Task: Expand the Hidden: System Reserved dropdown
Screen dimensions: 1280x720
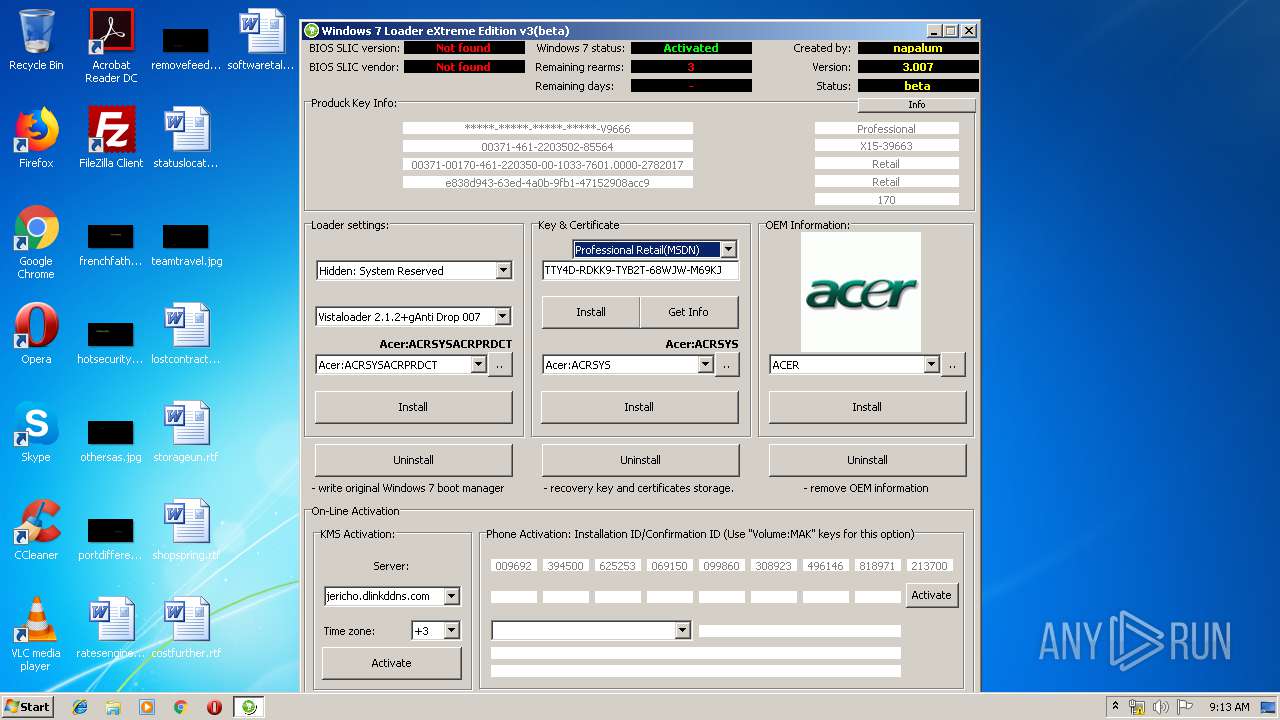Action: (503, 270)
